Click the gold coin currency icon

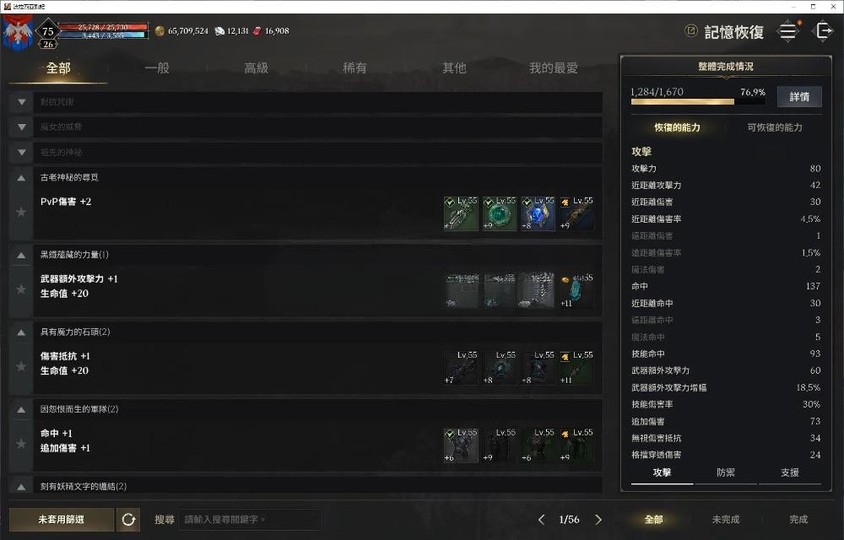point(160,31)
